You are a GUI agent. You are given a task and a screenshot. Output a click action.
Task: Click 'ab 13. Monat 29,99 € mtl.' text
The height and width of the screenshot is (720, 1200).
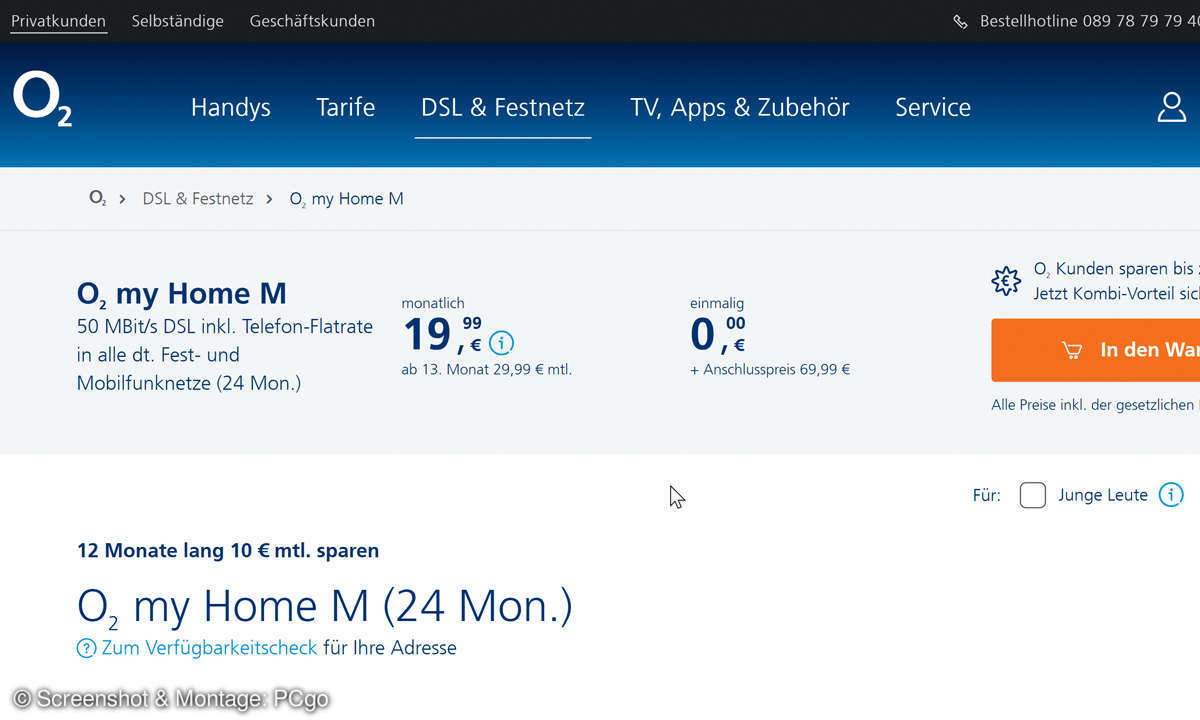coord(487,369)
